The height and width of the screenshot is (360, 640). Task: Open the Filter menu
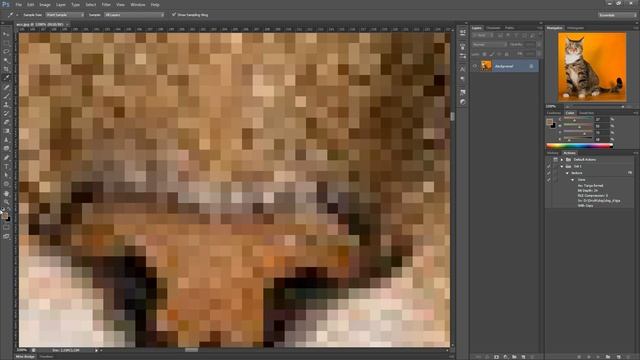coord(106,4)
